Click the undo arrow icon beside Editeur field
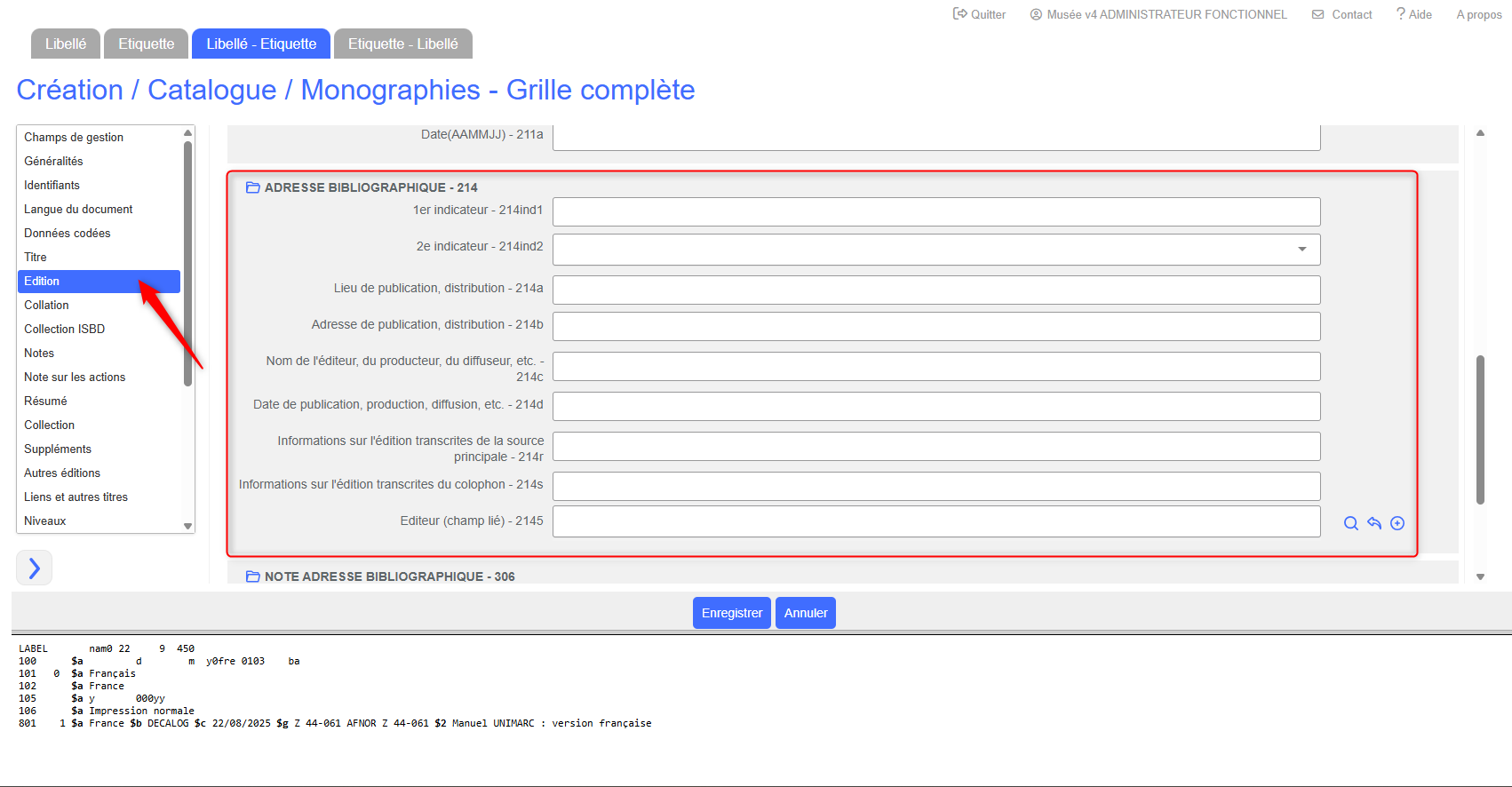Image resolution: width=1512 pixels, height=787 pixels. pyautogui.click(x=1374, y=523)
